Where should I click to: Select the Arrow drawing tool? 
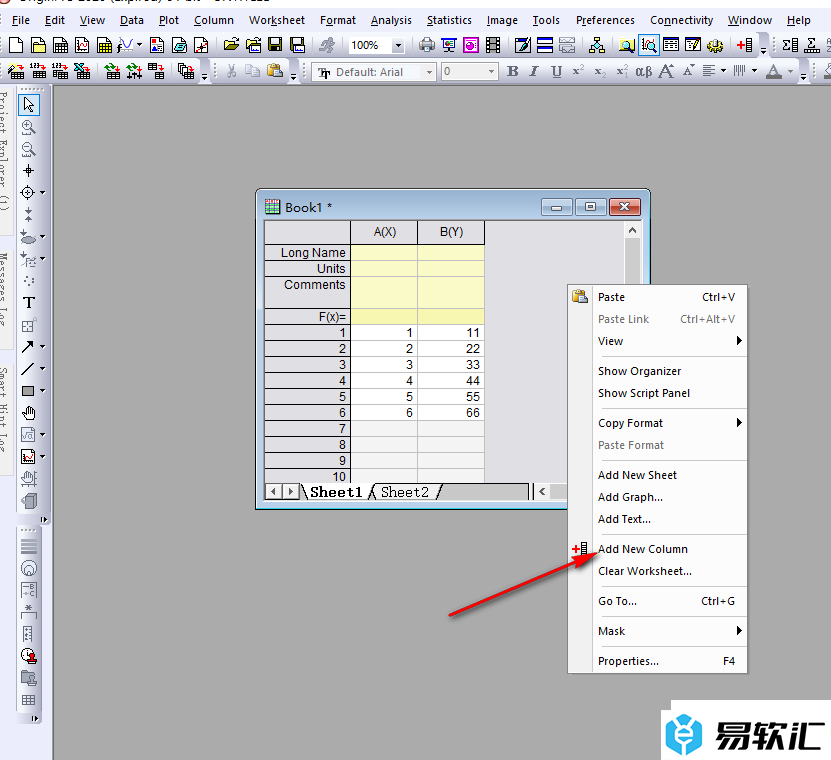click(28, 347)
